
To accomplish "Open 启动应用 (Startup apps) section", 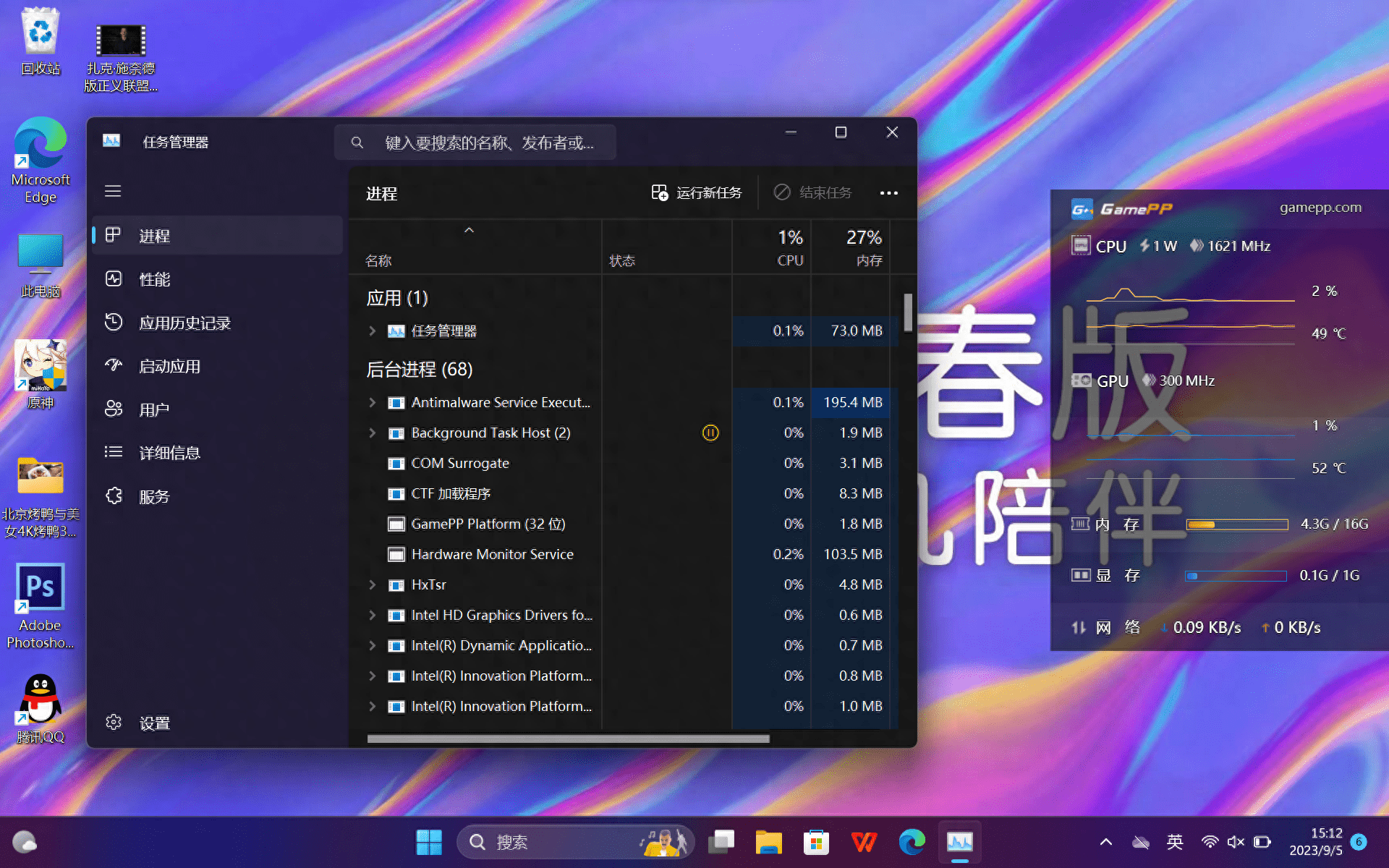I will point(170,365).
